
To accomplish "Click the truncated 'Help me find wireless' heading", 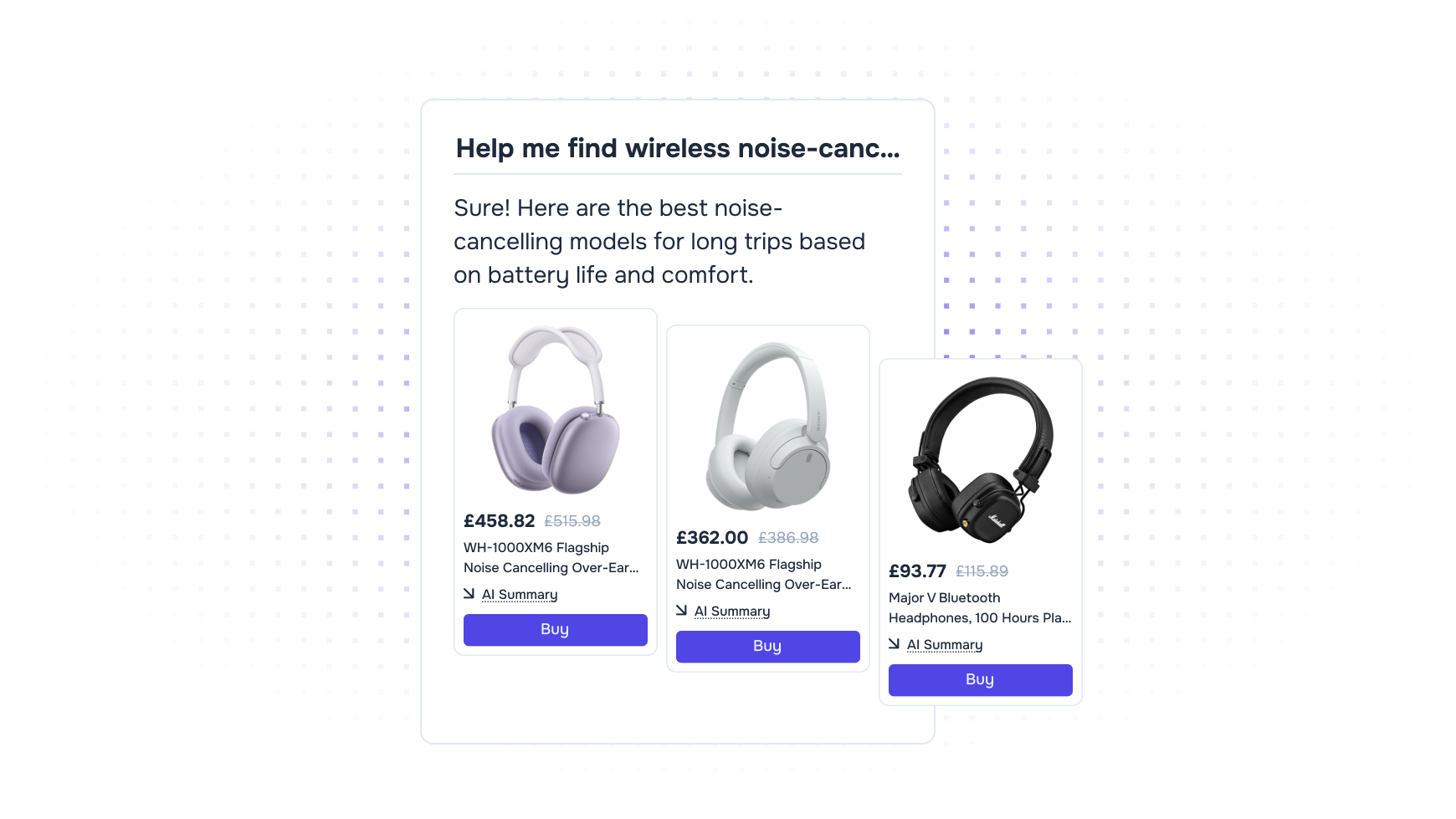I will click(678, 148).
